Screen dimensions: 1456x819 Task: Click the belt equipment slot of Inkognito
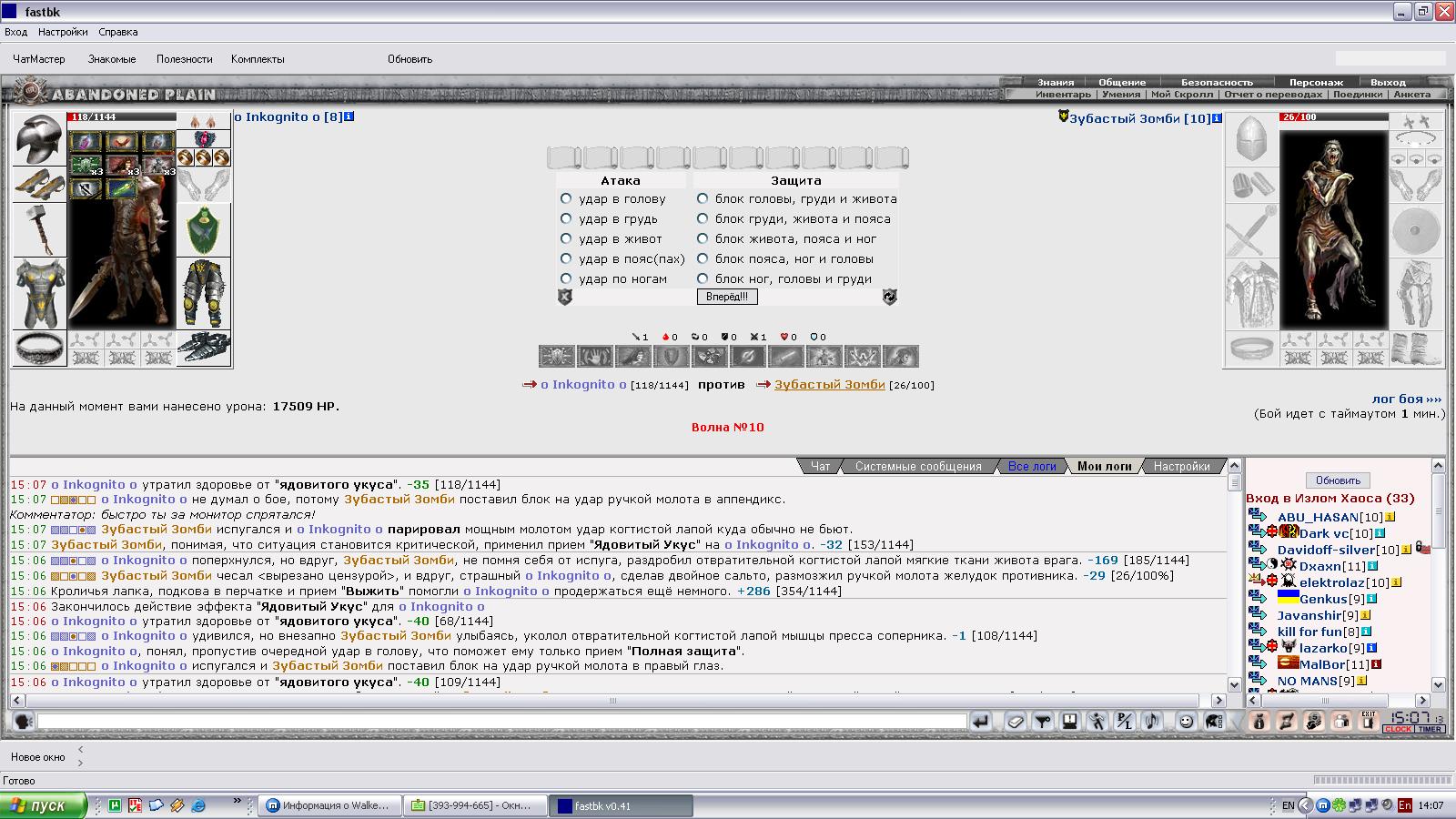pyautogui.click(x=39, y=349)
